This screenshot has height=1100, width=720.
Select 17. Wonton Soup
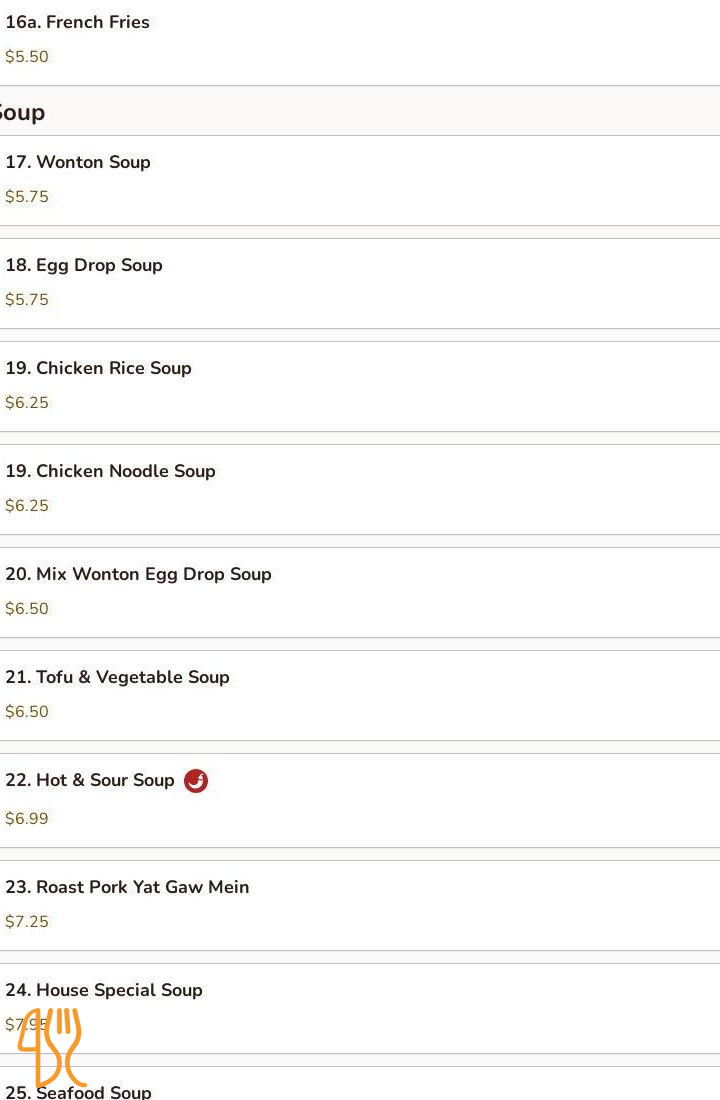coord(78,162)
